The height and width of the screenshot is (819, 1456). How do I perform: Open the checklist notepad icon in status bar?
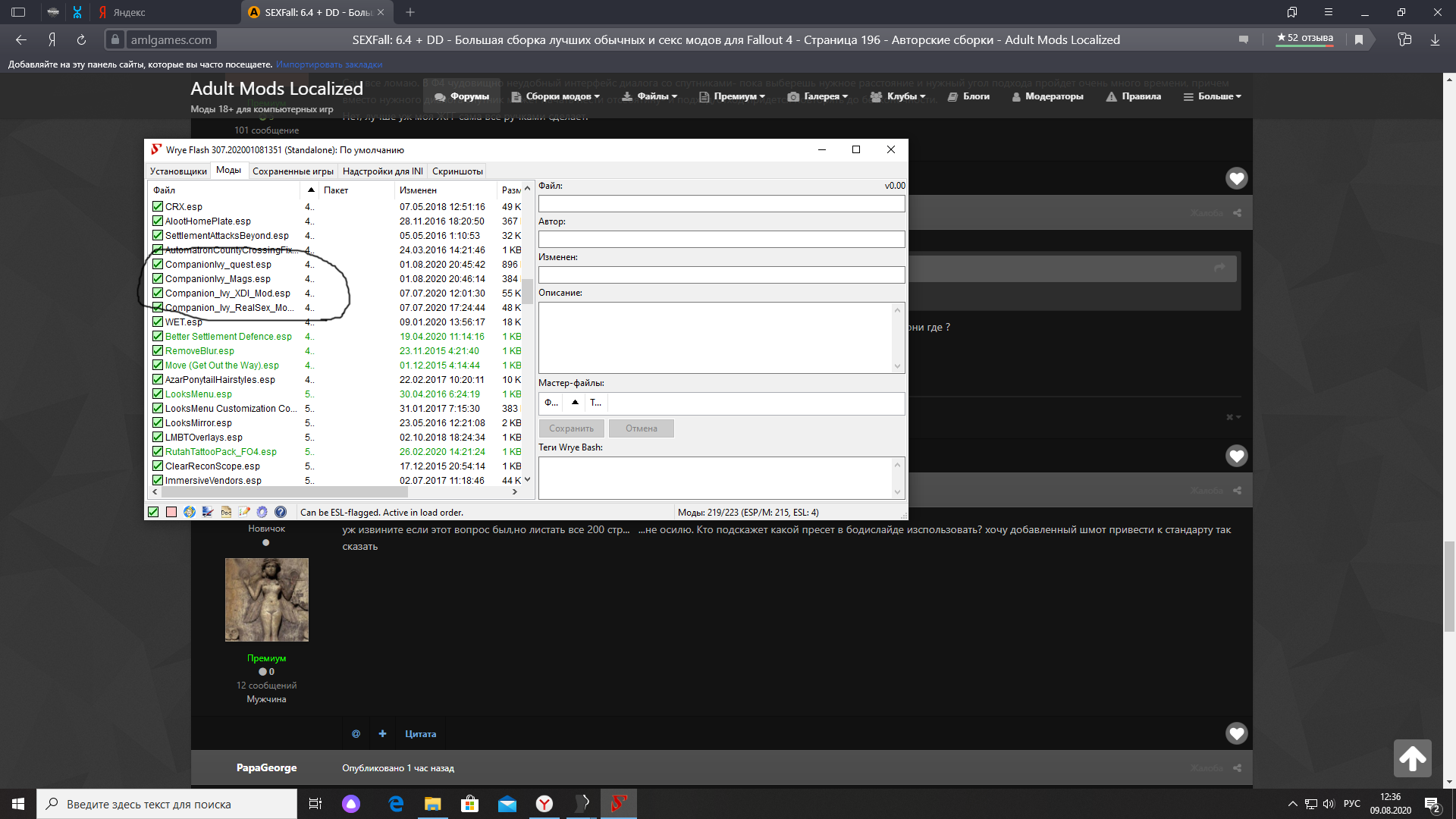[244, 512]
